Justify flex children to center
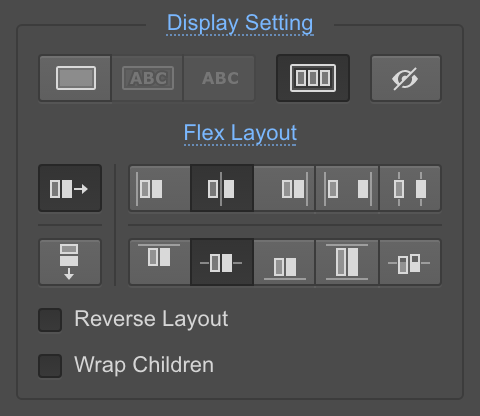 coord(222,188)
